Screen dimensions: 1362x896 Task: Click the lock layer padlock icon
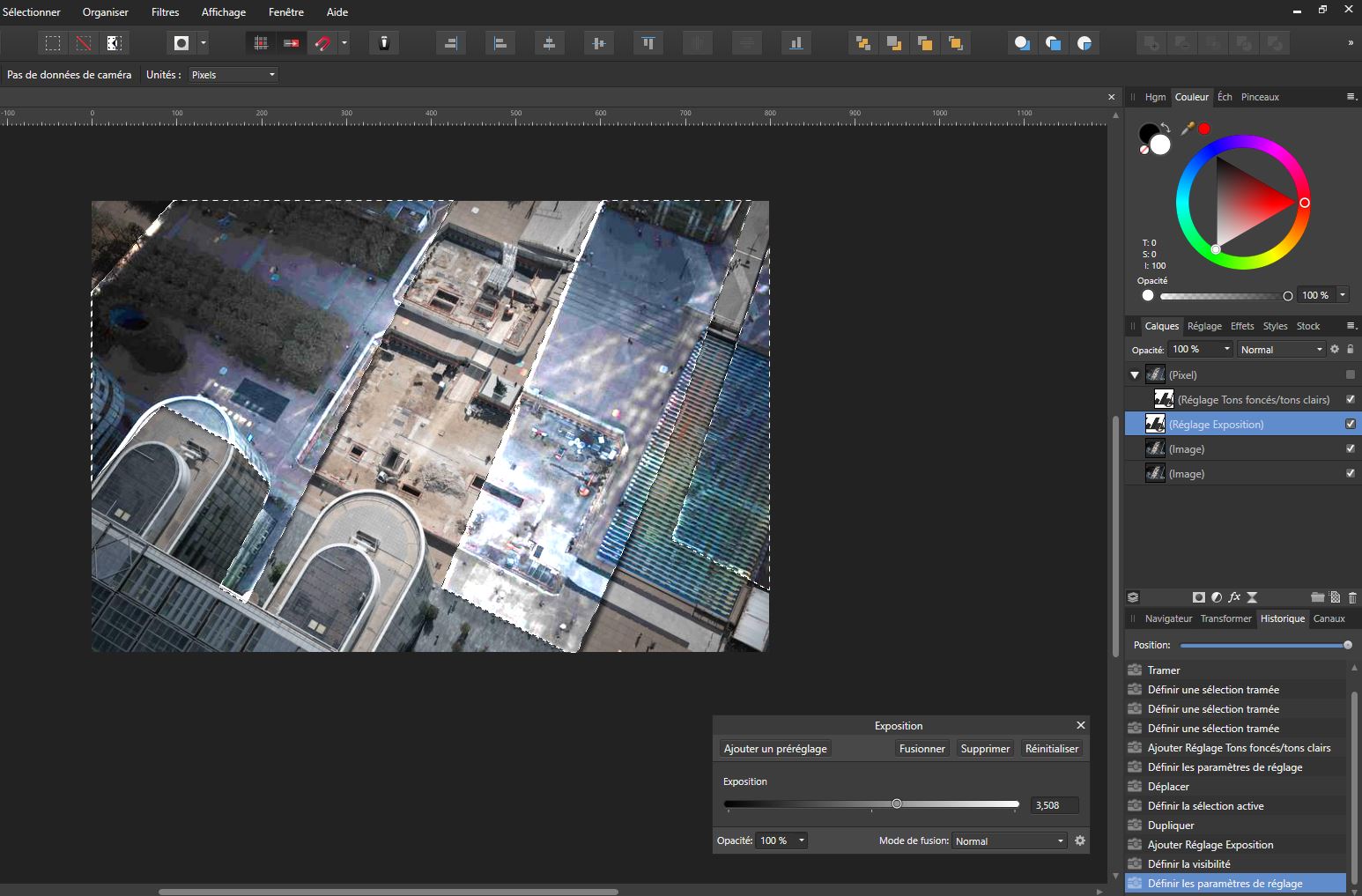pyautogui.click(x=1351, y=350)
